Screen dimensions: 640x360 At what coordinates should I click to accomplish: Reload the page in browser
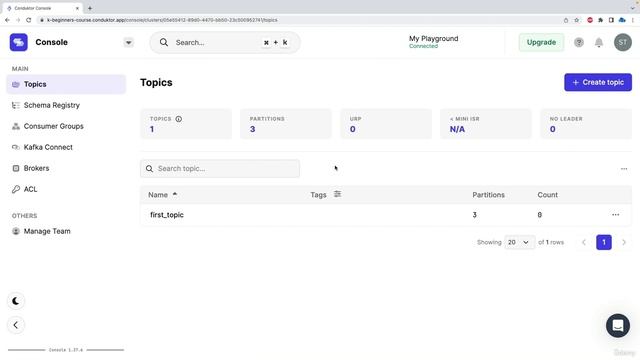(x=29, y=20)
